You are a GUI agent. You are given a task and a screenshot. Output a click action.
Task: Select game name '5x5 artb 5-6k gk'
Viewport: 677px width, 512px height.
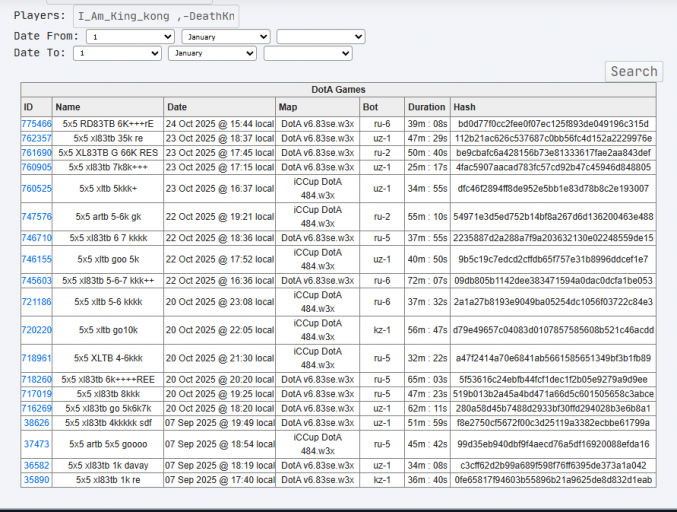tap(108, 217)
